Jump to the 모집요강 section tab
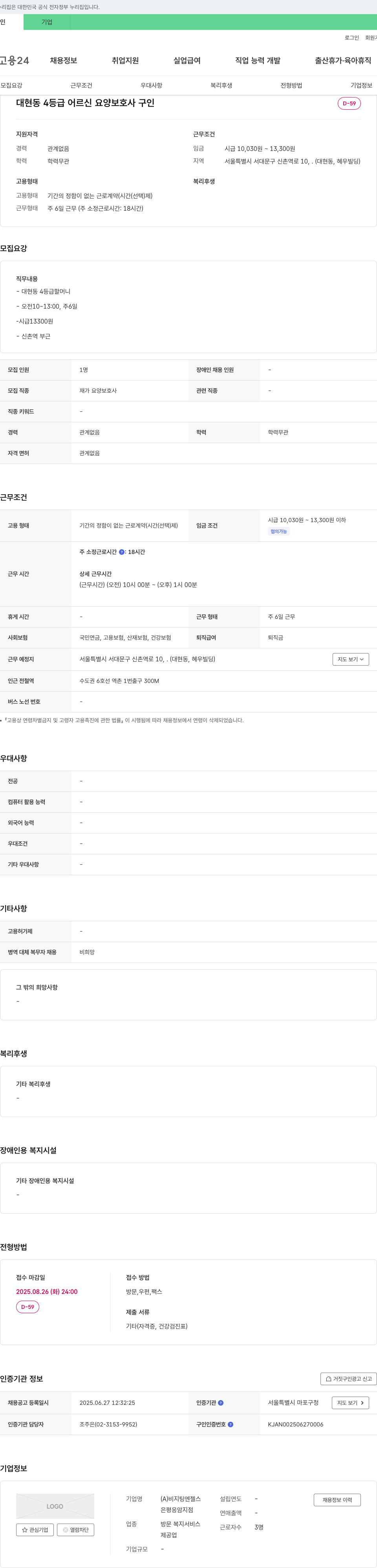Image resolution: width=377 pixels, height=1568 pixels. 11,85
